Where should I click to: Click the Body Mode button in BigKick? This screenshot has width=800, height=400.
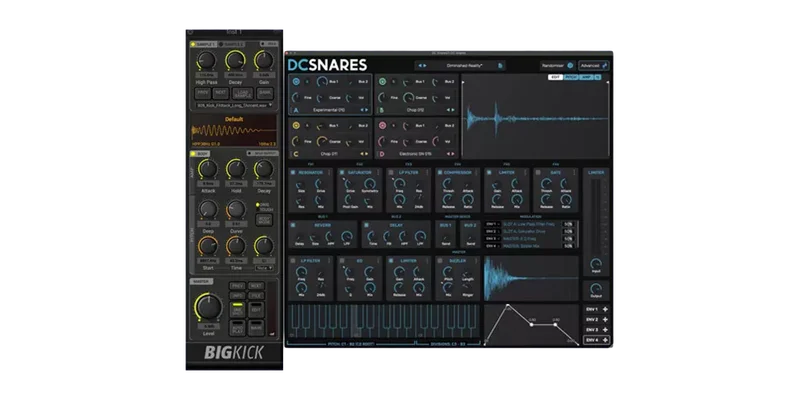pyautogui.click(x=264, y=219)
